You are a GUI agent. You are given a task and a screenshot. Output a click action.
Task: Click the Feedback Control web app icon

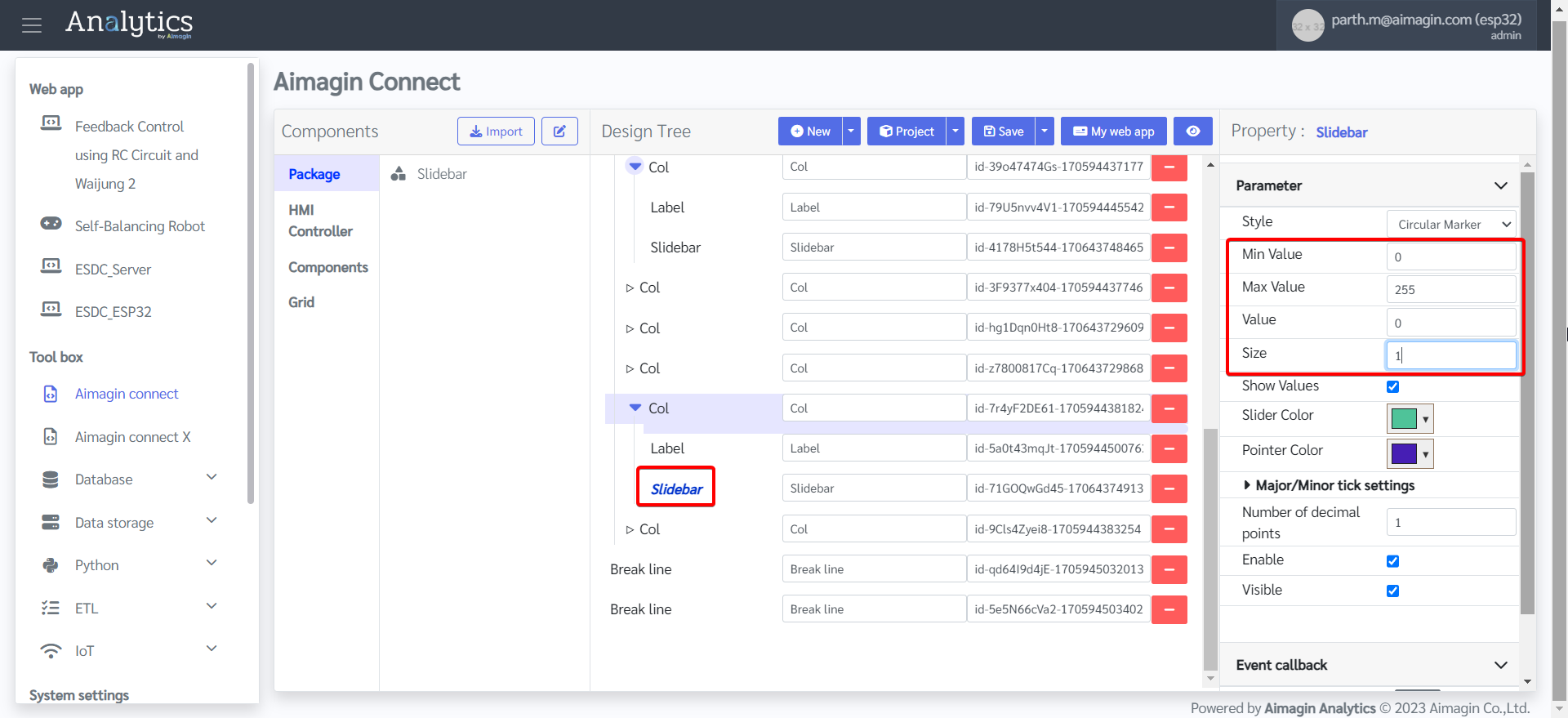[51, 123]
